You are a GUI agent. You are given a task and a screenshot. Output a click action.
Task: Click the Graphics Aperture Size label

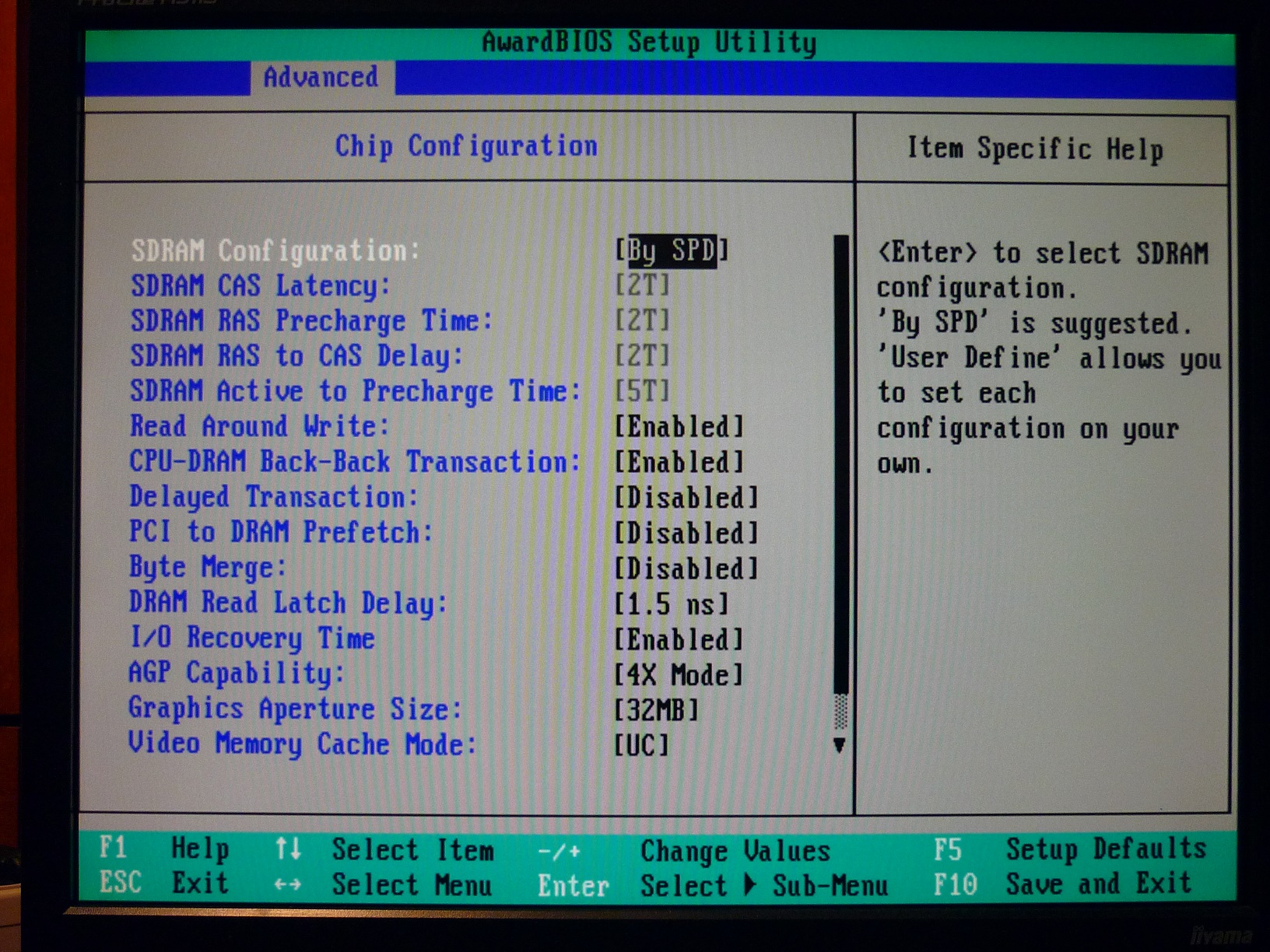pyautogui.click(x=295, y=709)
